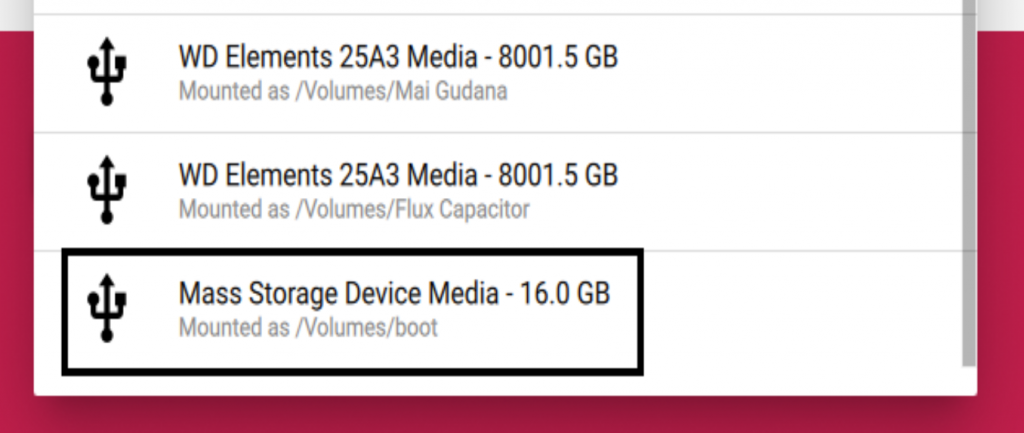Click the red background below the dialog

512,415
